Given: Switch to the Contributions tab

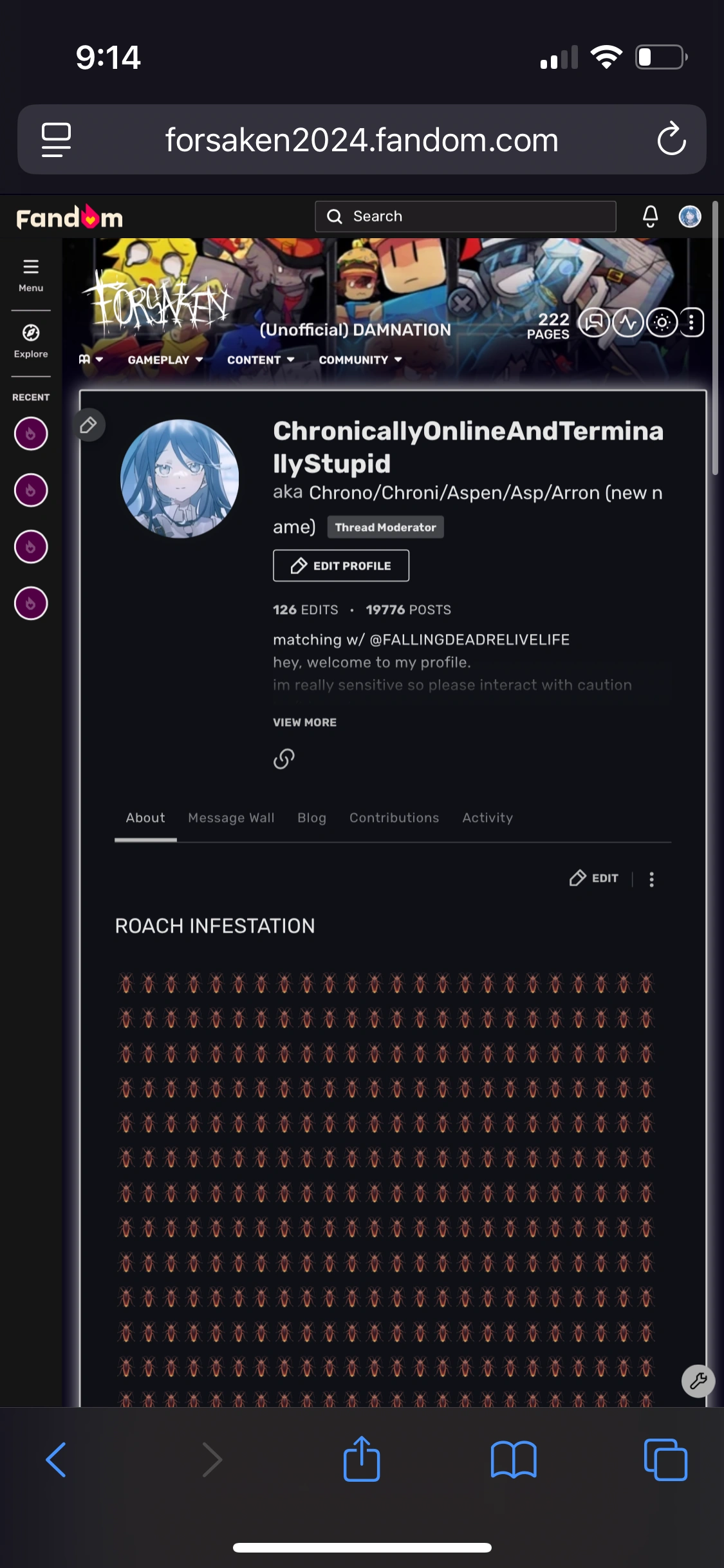Looking at the screenshot, I should (x=394, y=817).
